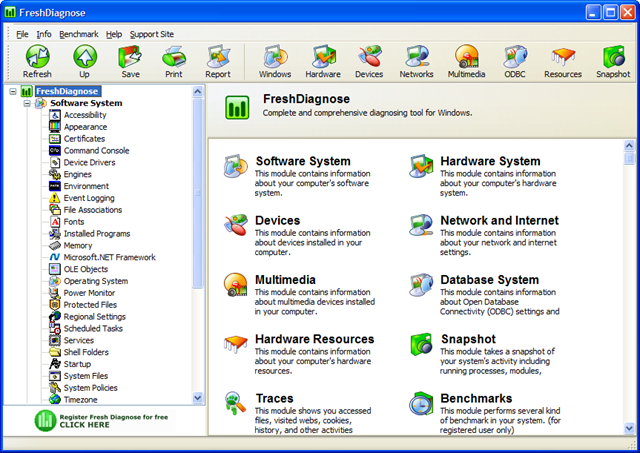Collapse the Software System tree branch
The width and height of the screenshot is (640, 453).
[27, 103]
